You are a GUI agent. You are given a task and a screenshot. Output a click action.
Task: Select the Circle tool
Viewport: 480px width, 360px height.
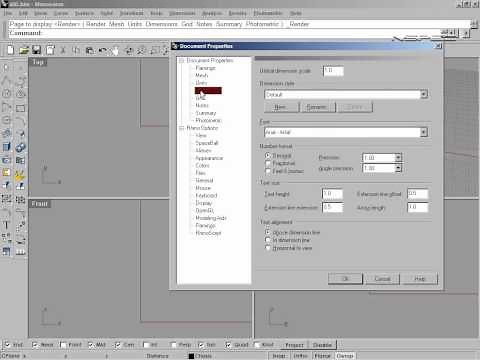coord(6,94)
